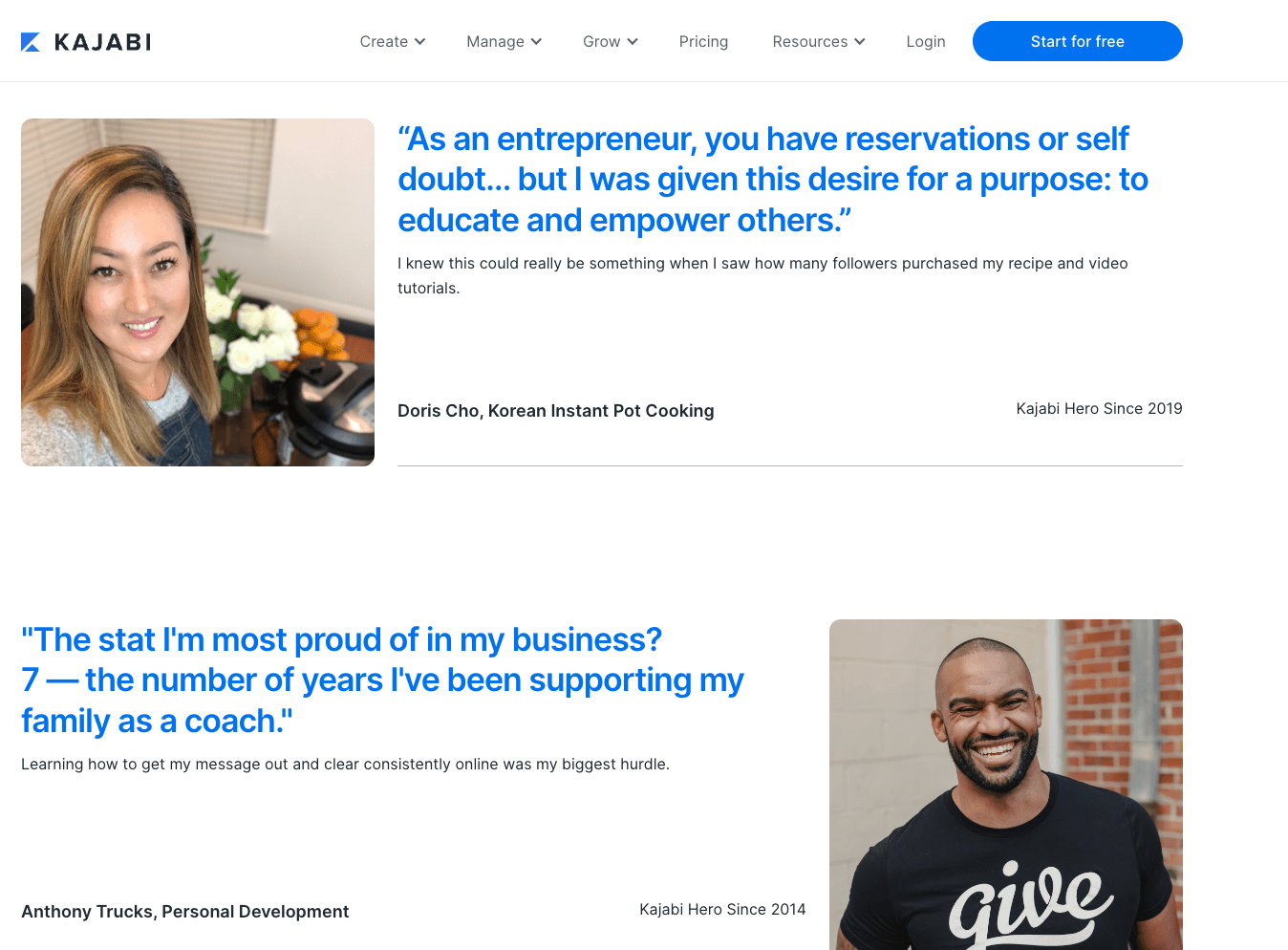
Task: Click the Start for free button
Action: pos(1077,41)
